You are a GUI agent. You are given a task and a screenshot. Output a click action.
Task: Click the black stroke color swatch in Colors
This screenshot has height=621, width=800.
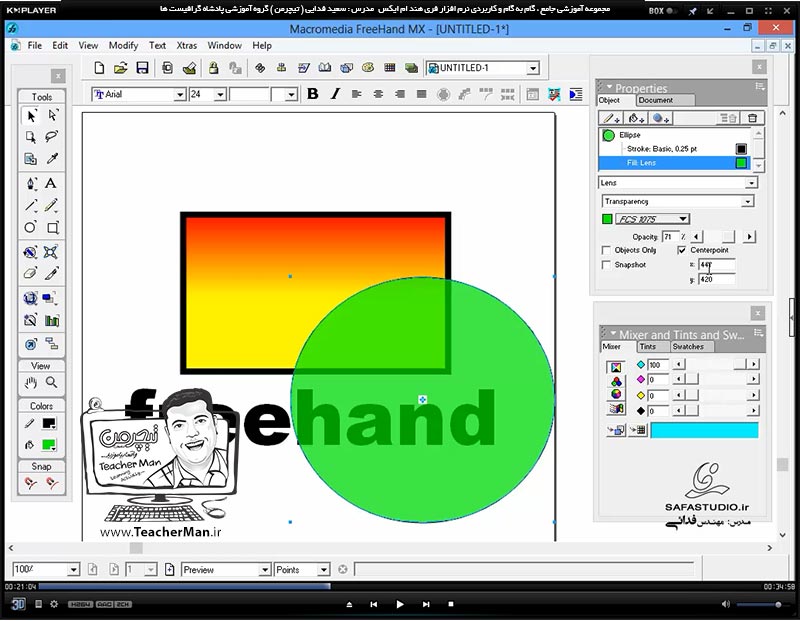click(49, 424)
